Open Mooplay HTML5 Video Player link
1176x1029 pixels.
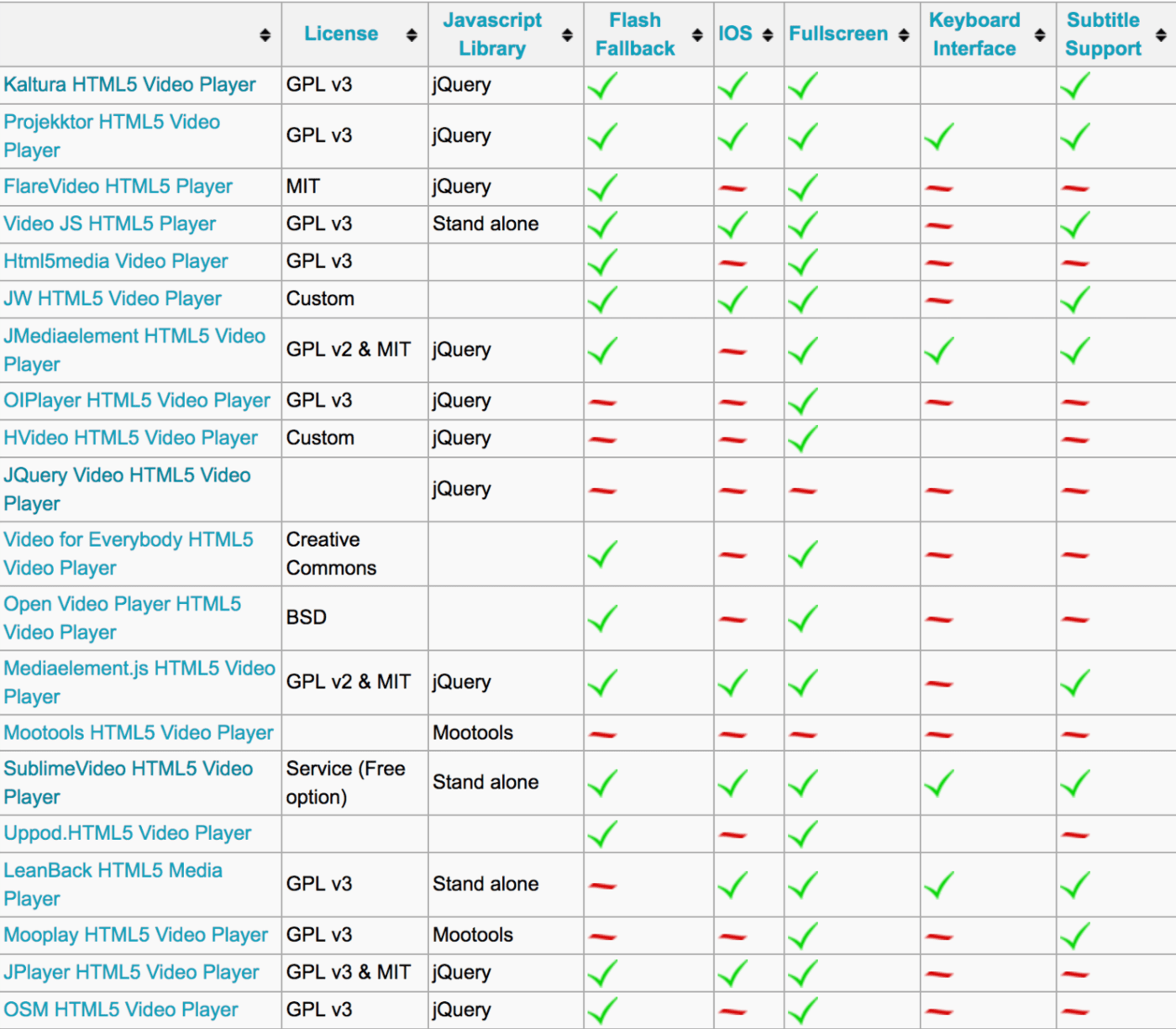click(x=136, y=935)
